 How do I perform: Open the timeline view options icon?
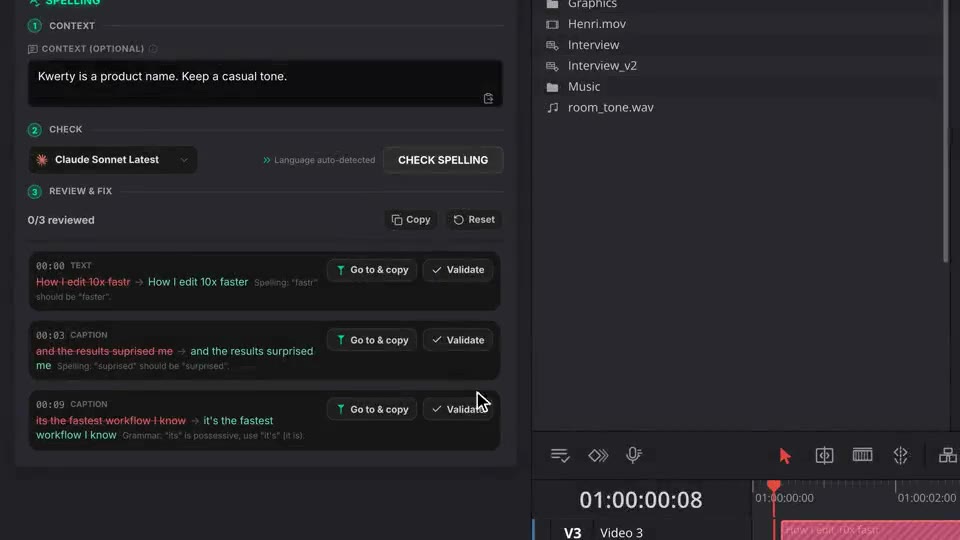point(560,456)
